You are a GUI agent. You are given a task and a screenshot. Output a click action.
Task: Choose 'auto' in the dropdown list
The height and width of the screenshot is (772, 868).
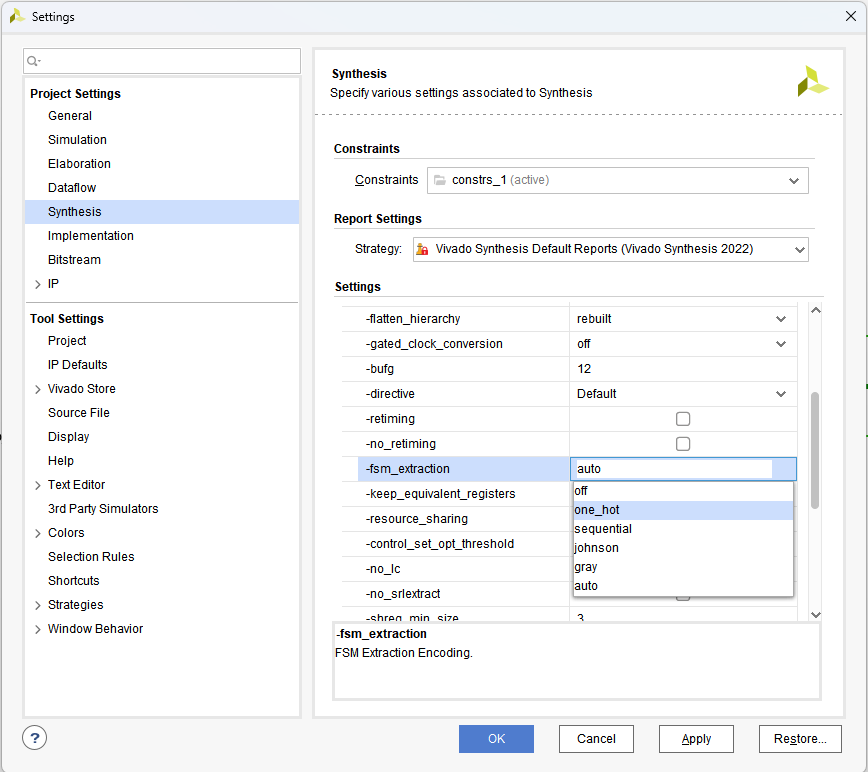coord(683,586)
